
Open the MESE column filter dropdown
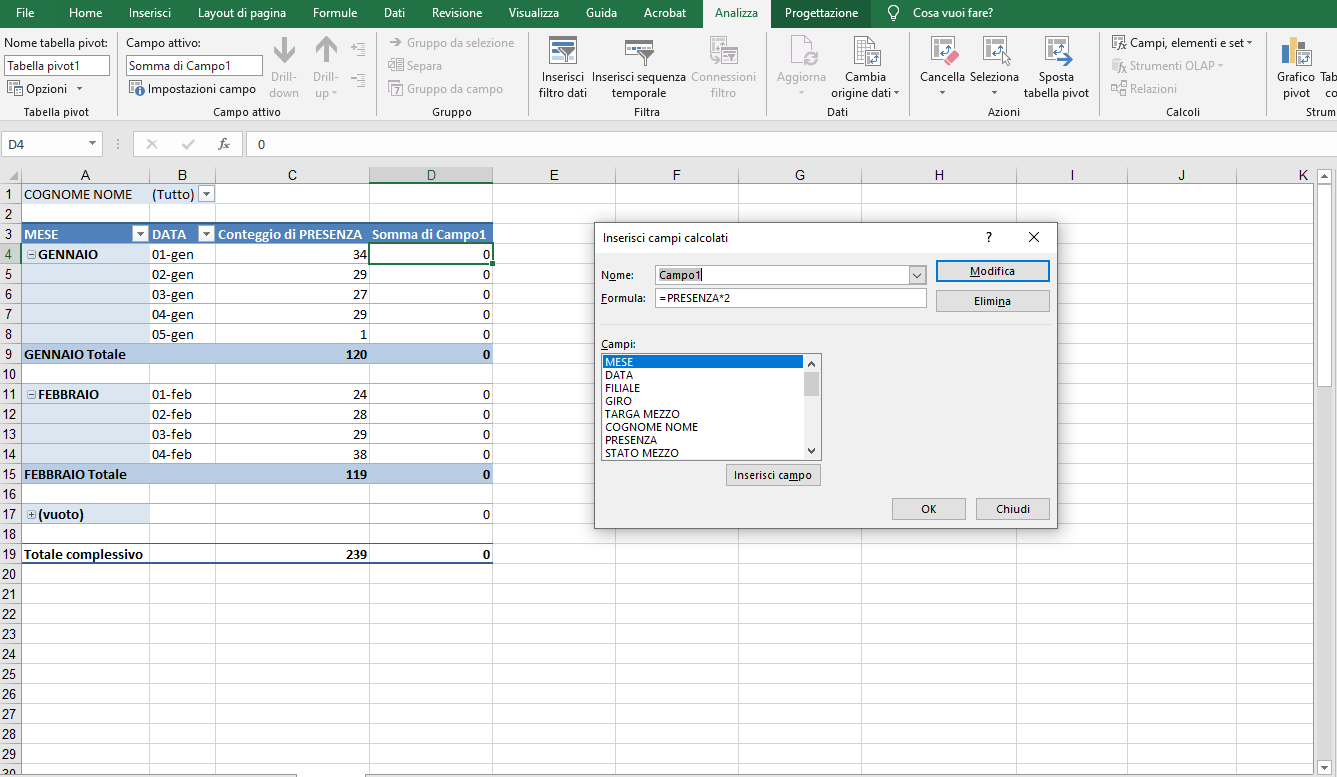click(x=140, y=234)
